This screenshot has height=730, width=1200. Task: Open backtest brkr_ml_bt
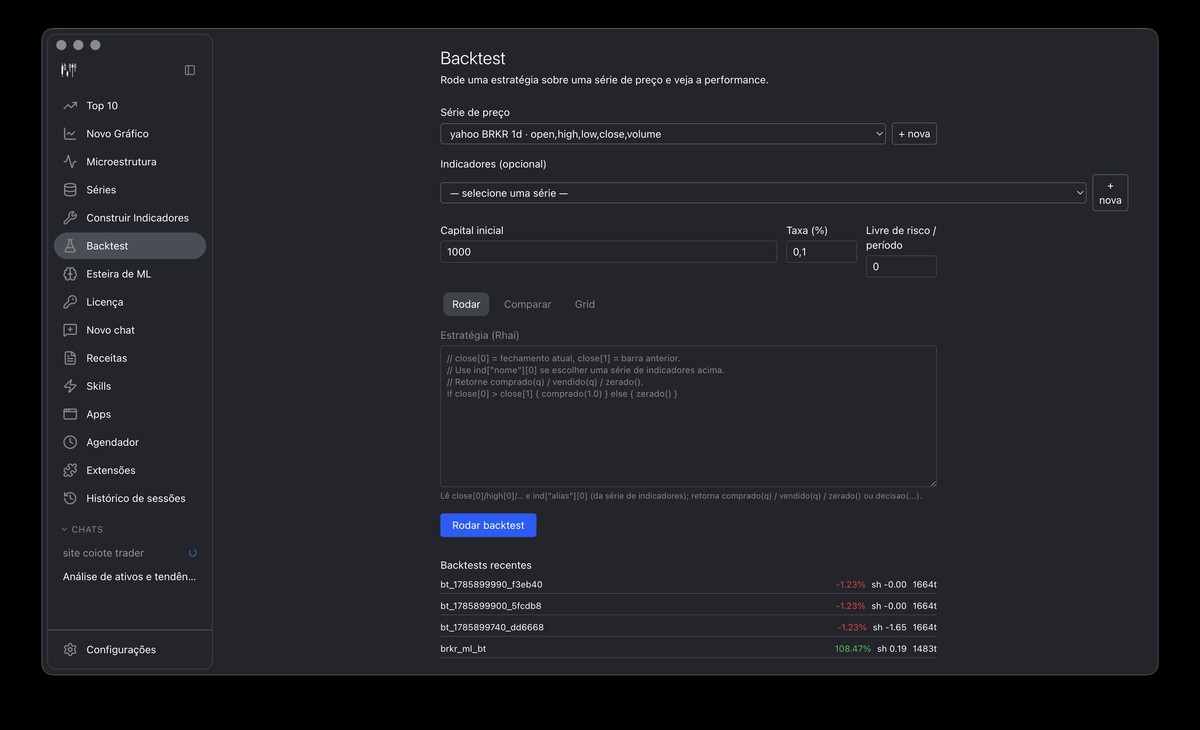688,649
